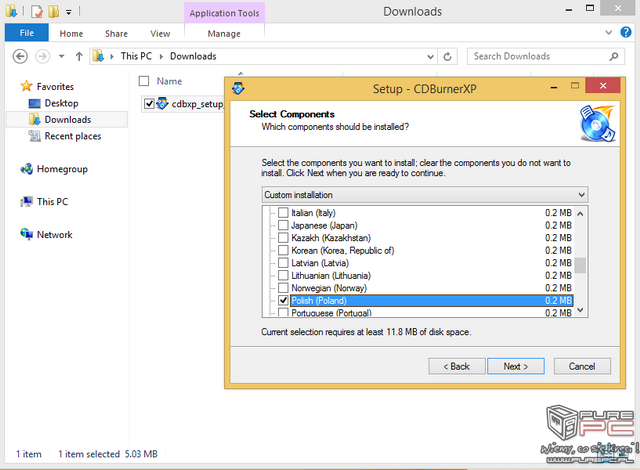Click the Name column header
The width and height of the screenshot is (640, 470).
point(169,81)
